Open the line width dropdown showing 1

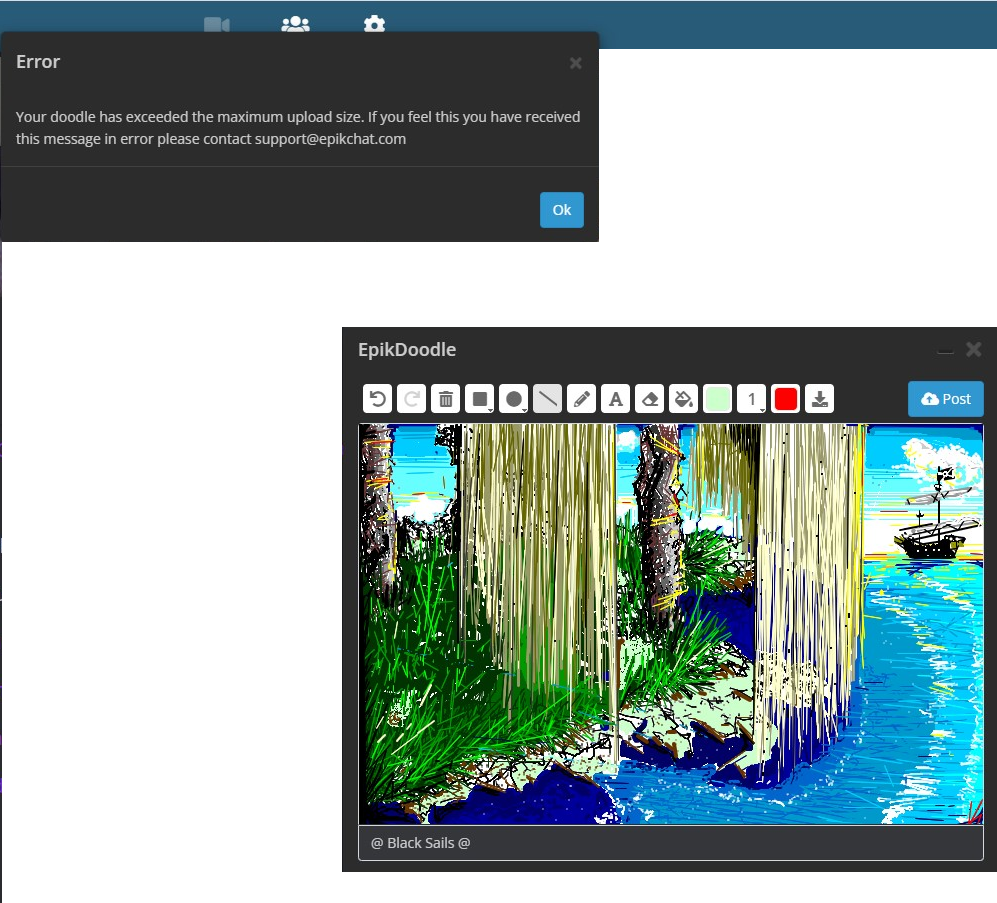pyautogui.click(x=752, y=399)
